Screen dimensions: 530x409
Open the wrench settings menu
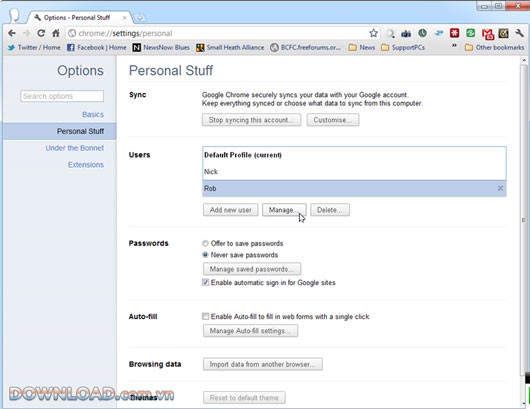pos(519,33)
